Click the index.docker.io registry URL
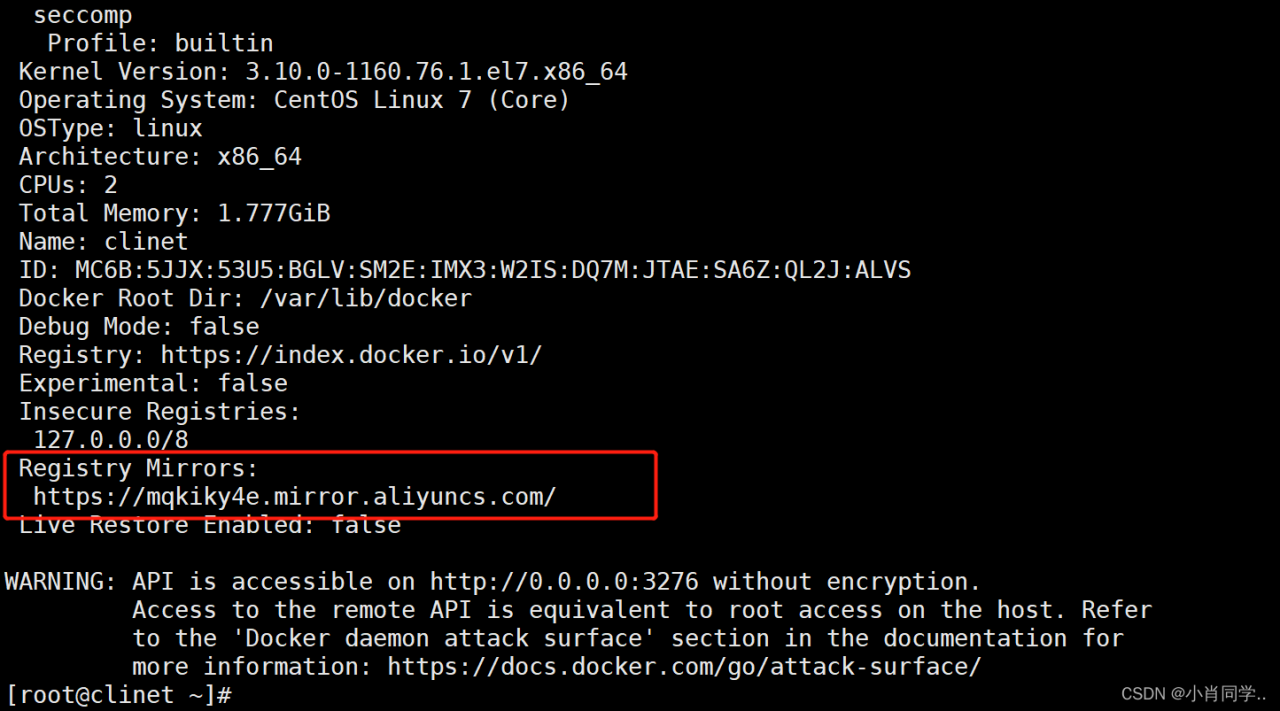The height and width of the screenshot is (711, 1280). [351, 354]
